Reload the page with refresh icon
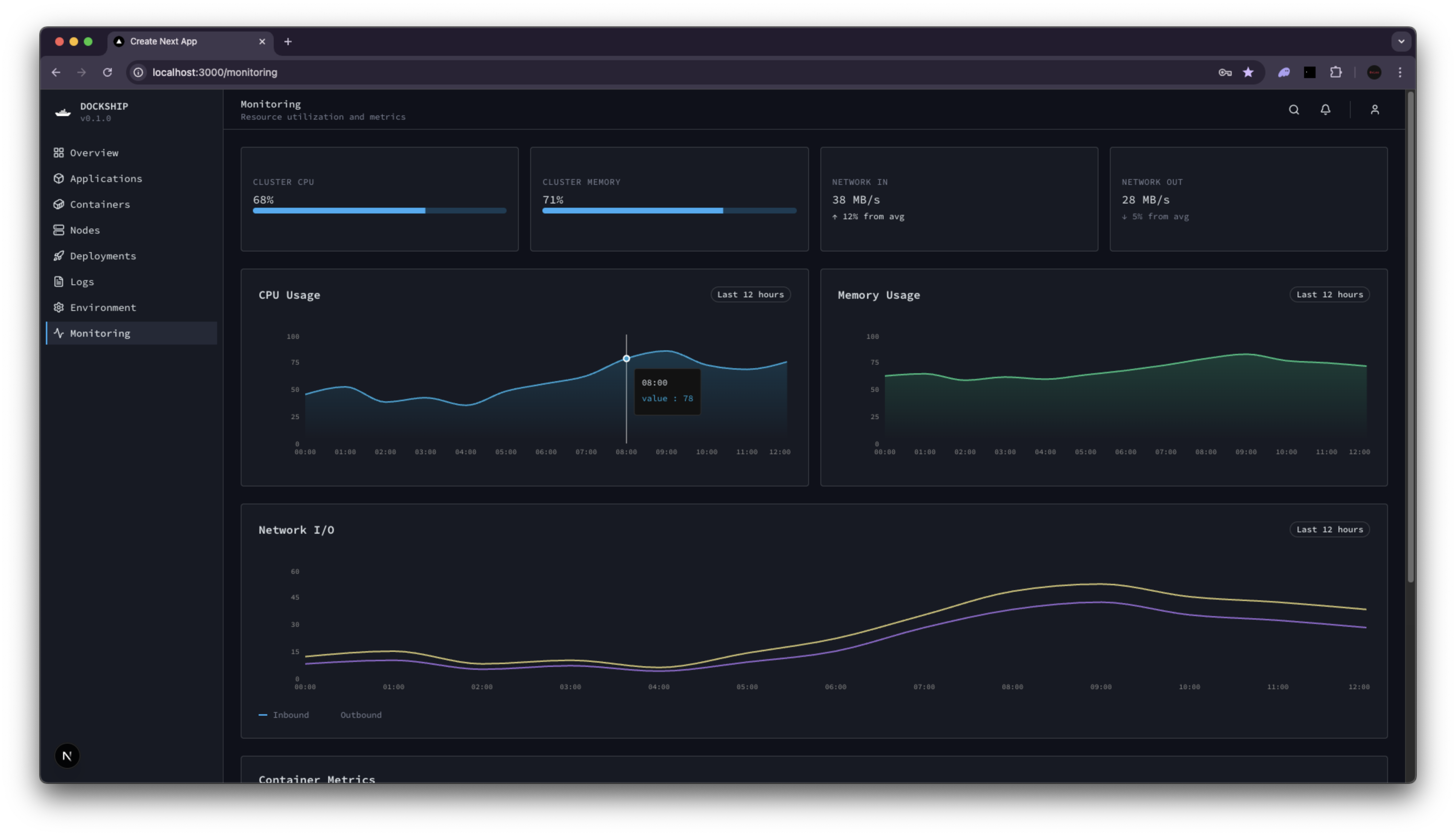Image resolution: width=1456 pixels, height=836 pixels. (x=107, y=72)
